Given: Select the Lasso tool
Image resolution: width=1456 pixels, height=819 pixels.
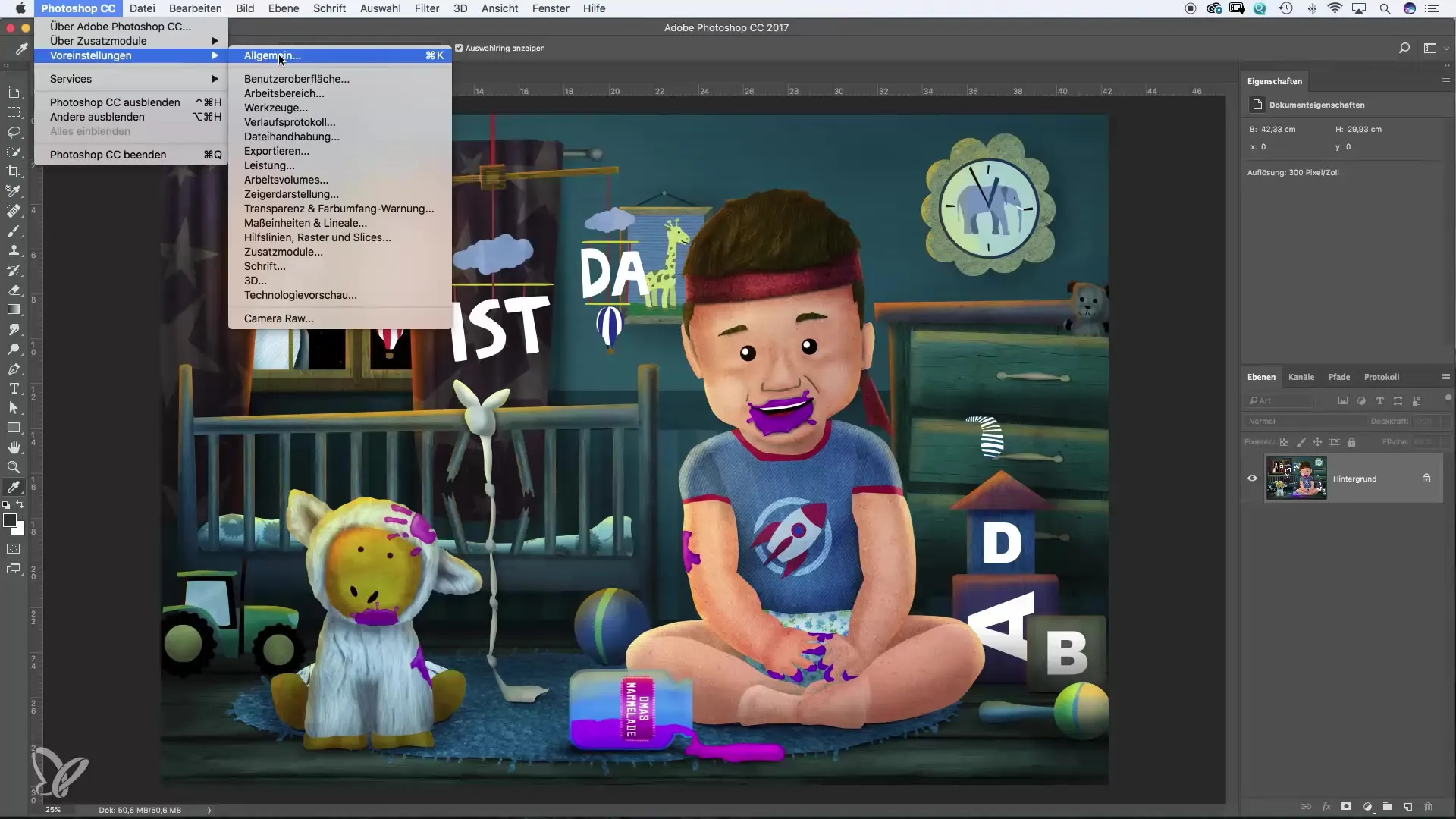Looking at the screenshot, I should pos(14,132).
